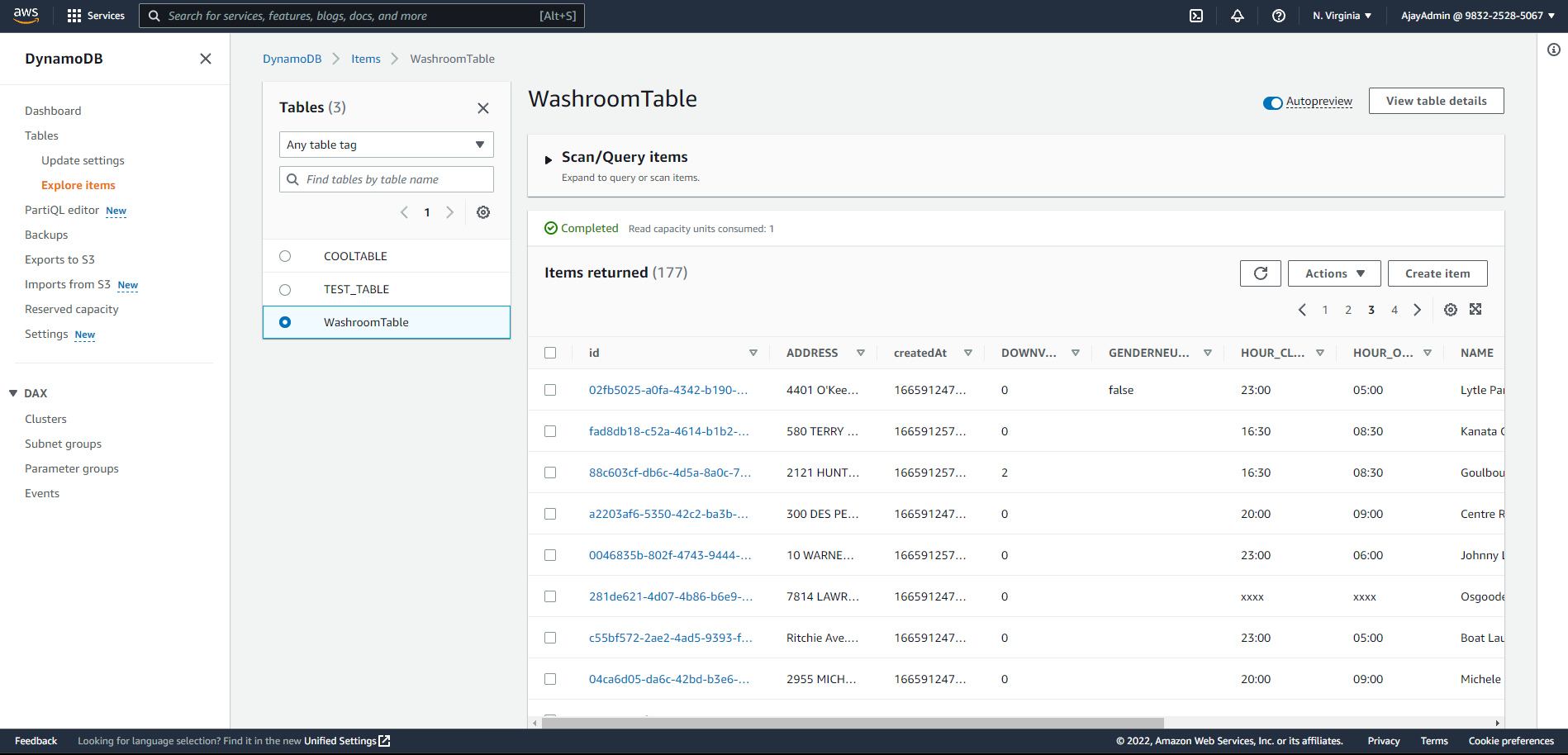Go to previous page of items
Screen dimensions: 1568x755
click(1302, 310)
